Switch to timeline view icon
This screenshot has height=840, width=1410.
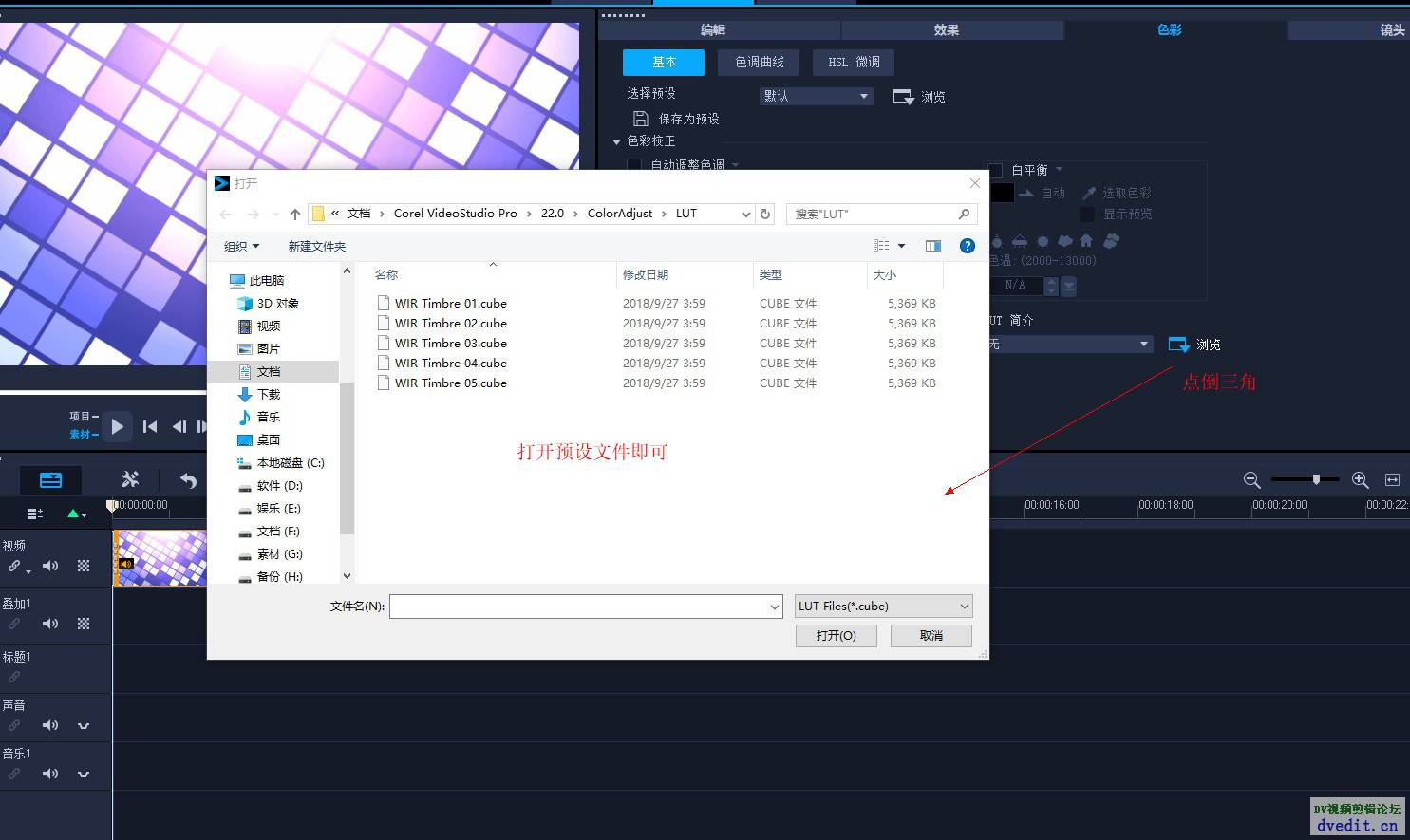tap(50, 480)
